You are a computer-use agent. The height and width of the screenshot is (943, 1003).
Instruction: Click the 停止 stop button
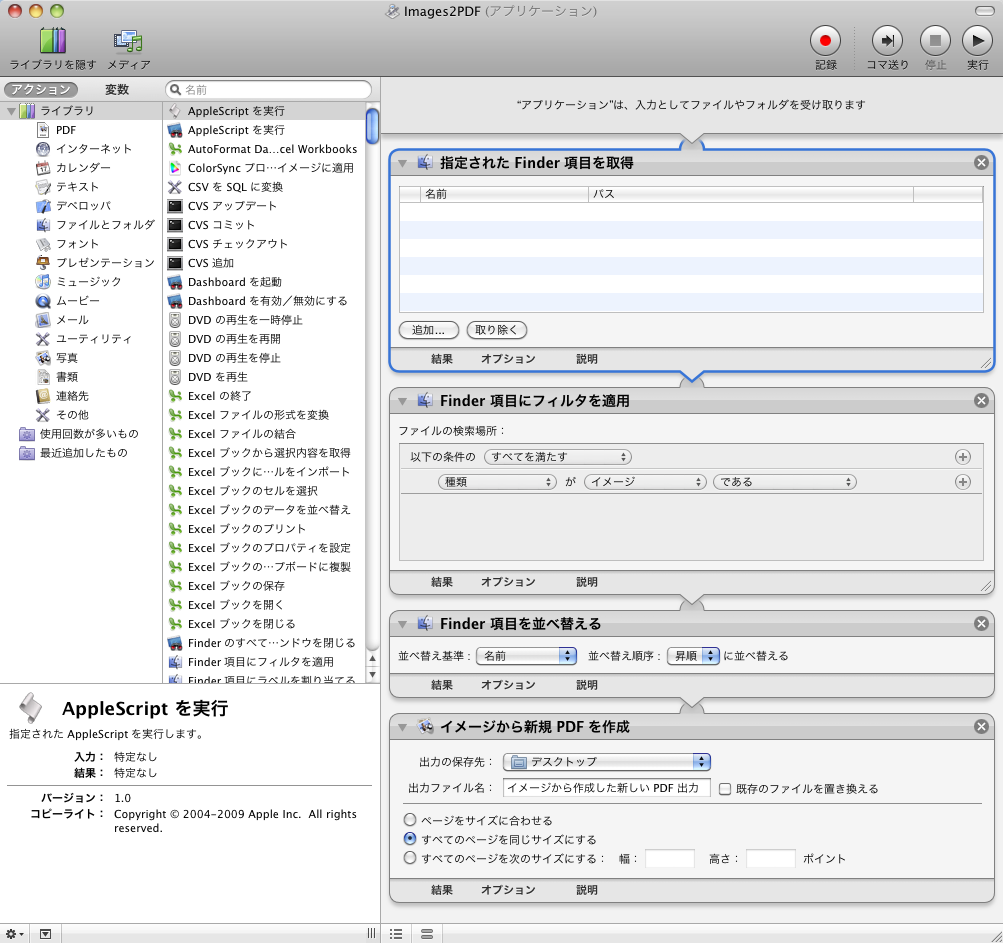pos(935,41)
